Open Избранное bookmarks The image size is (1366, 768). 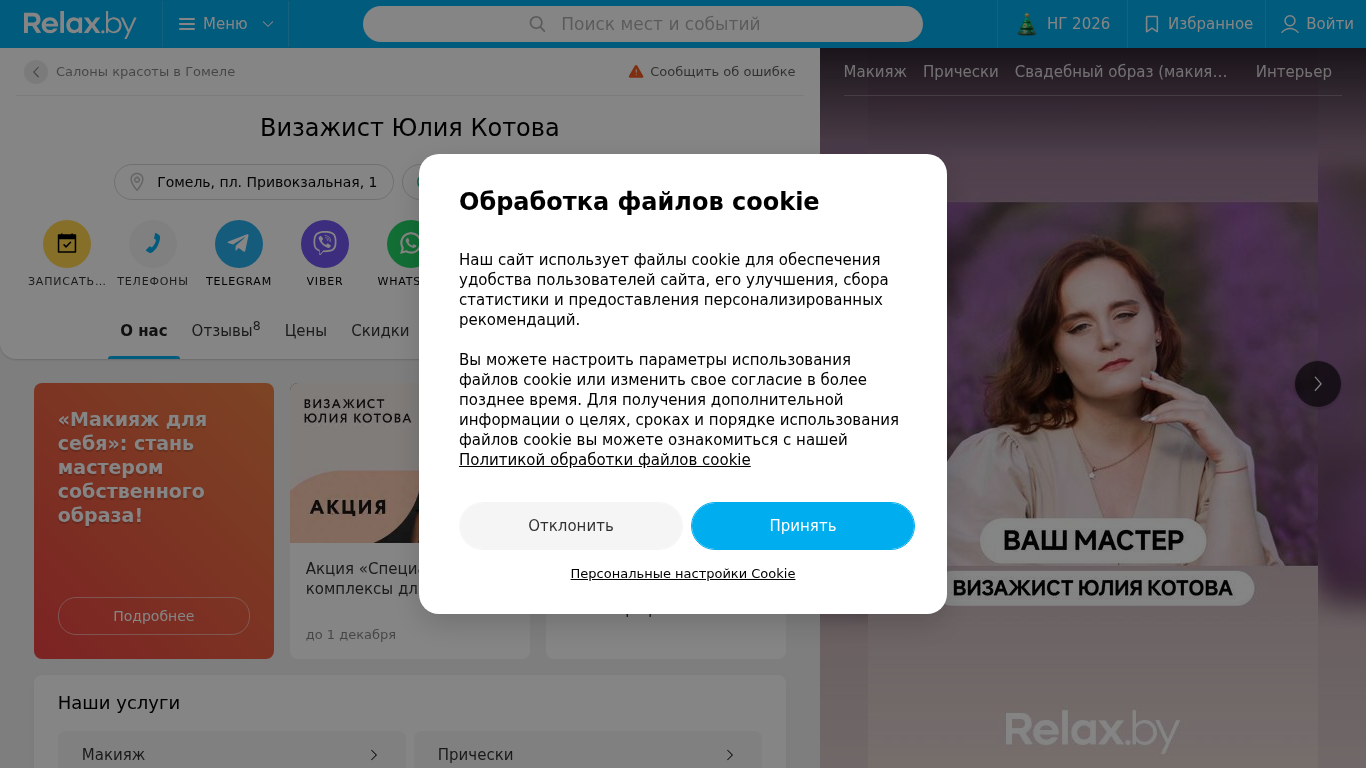coord(1197,24)
